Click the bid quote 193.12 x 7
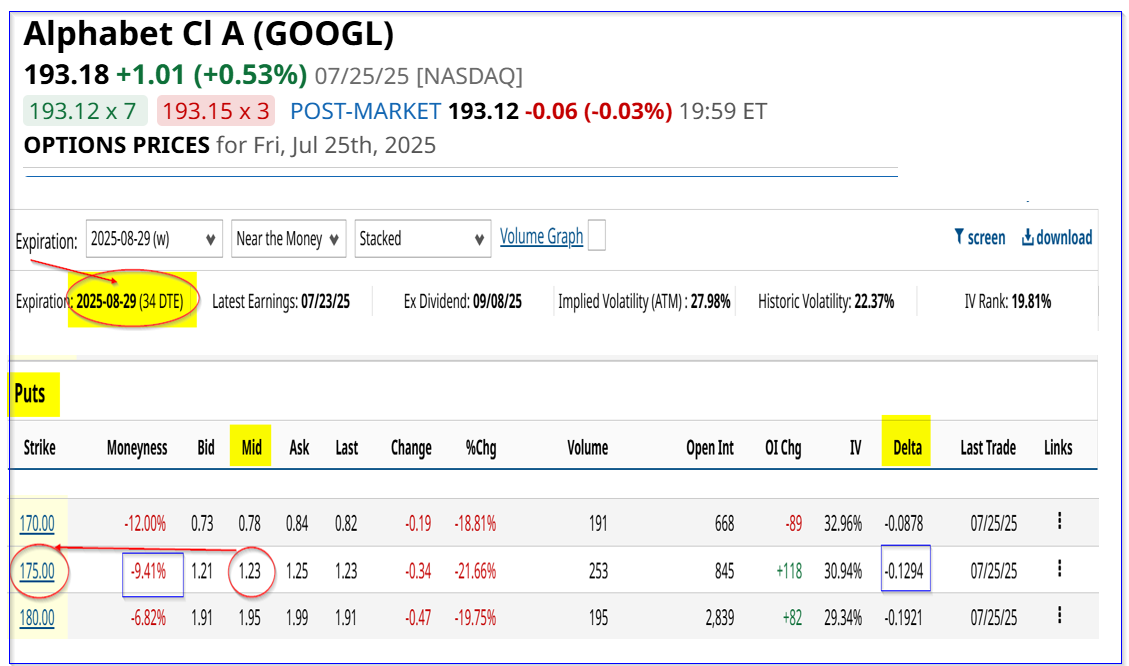The height and width of the screenshot is (666, 1129). [x=85, y=111]
